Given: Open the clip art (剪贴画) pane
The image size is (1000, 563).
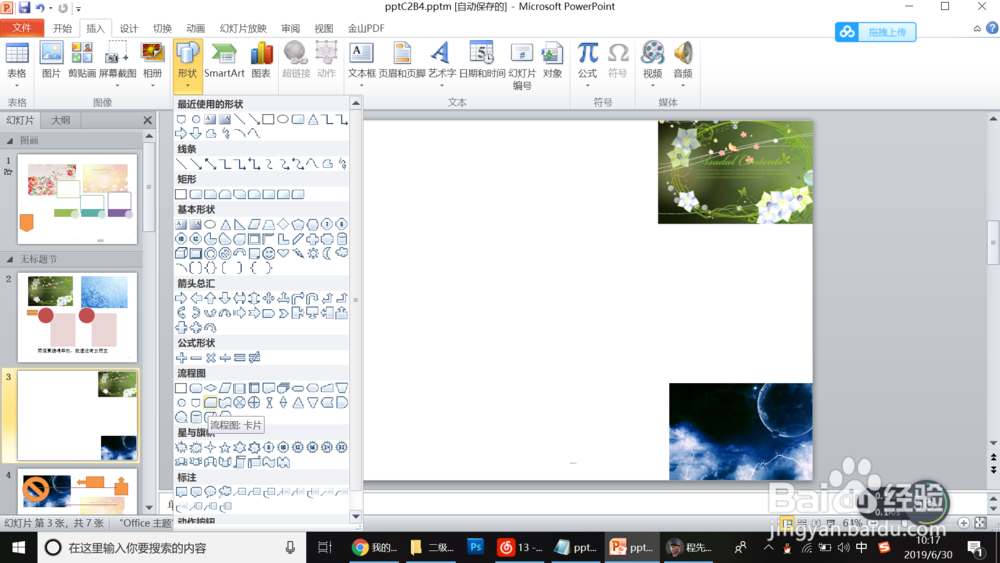Looking at the screenshot, I should coord(82,61).
